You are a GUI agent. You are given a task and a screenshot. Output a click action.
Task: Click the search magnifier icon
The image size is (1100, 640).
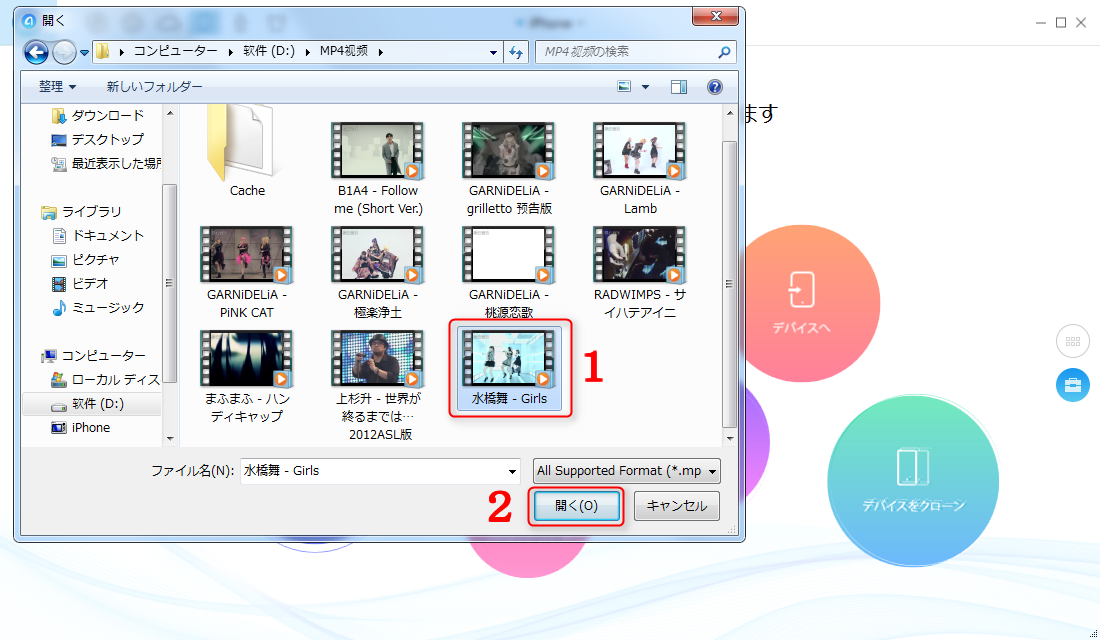[x=724, y=52]
